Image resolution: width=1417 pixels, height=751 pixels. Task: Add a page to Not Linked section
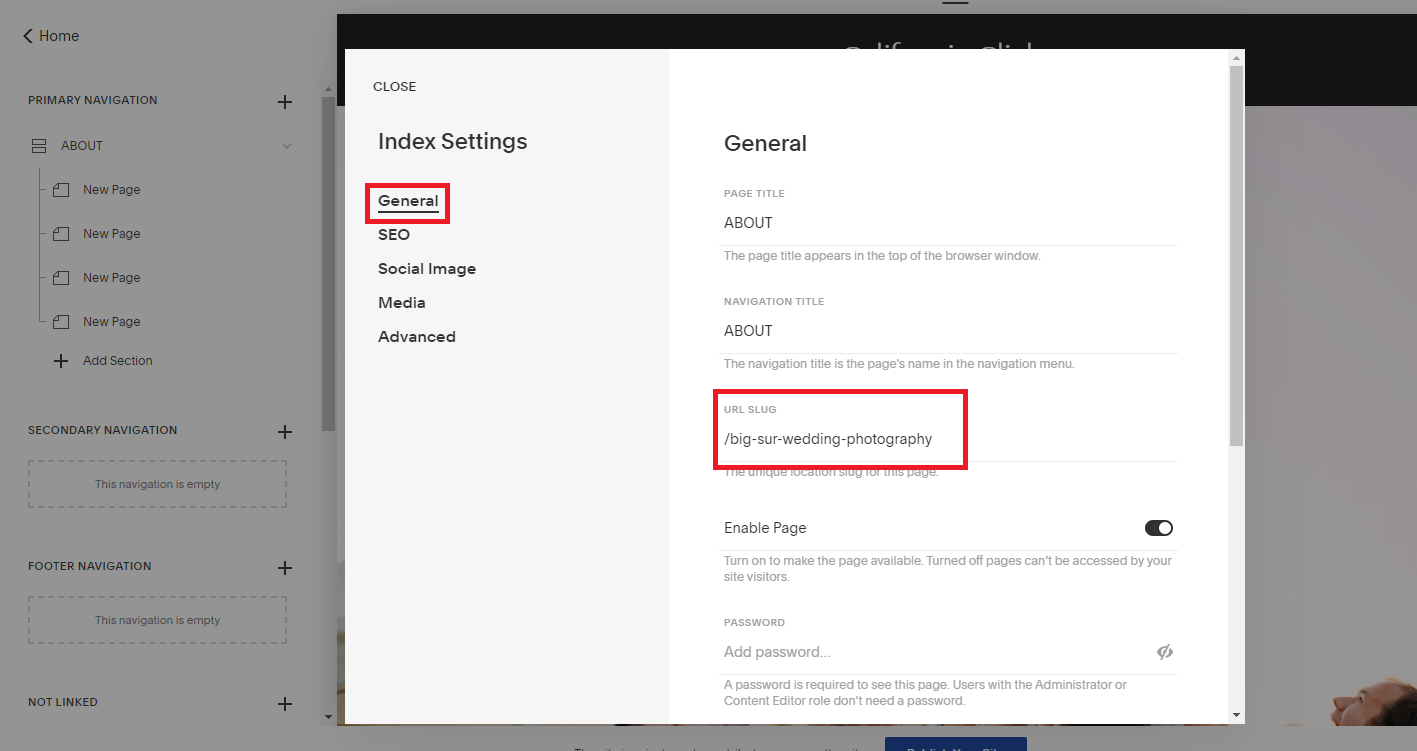click(x=285, y=704)
